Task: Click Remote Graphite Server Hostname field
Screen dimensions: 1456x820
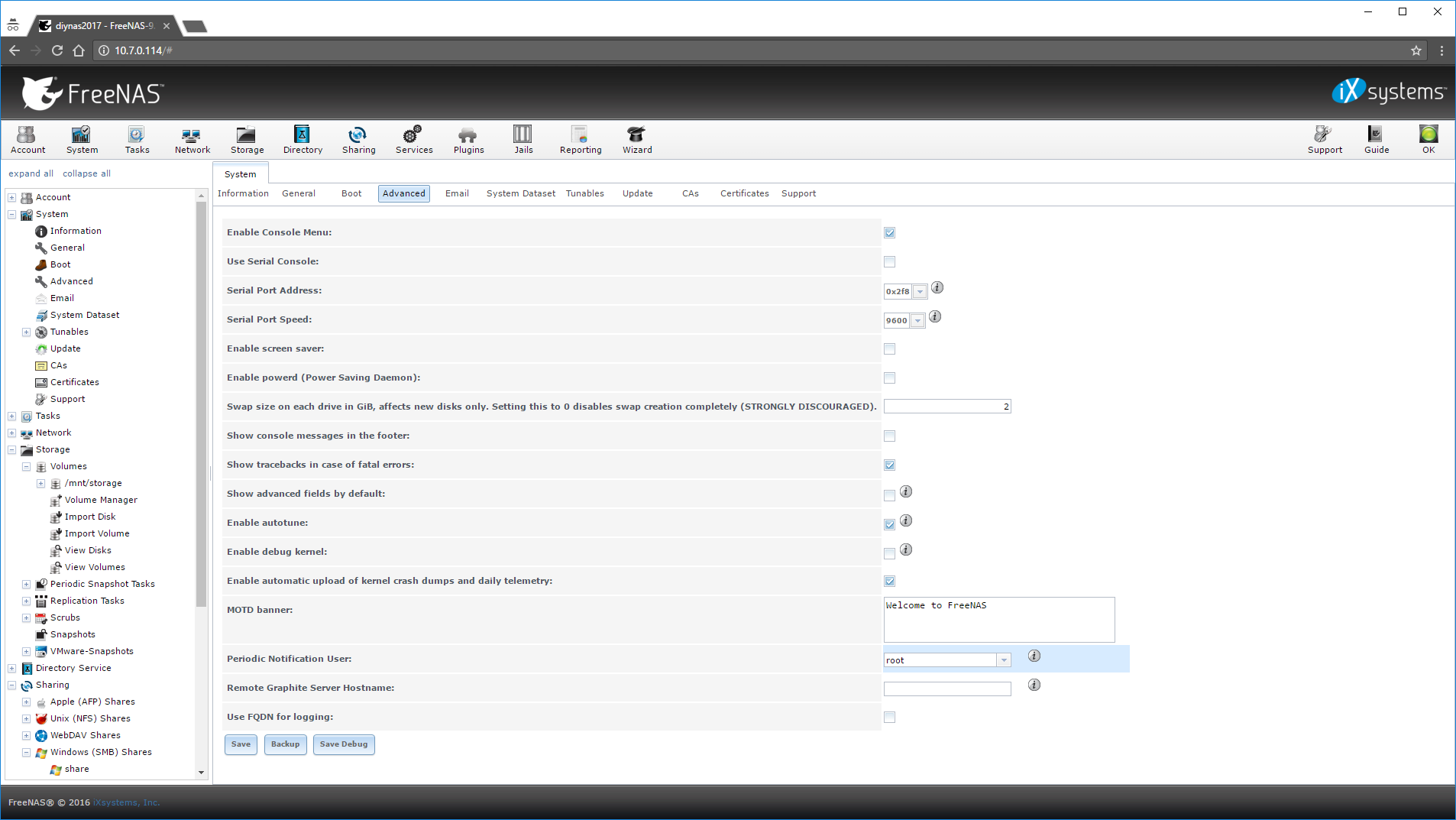Action: point(947,689)
